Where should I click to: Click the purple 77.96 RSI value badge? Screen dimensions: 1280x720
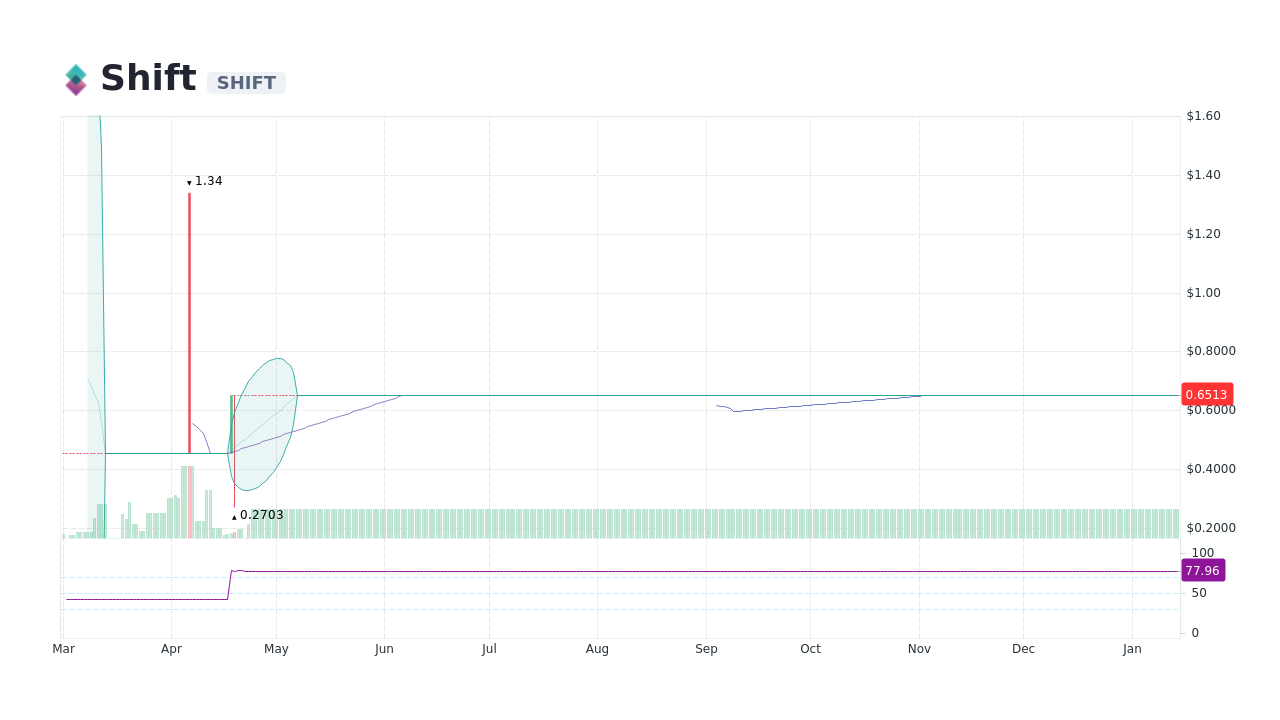(x=1203, y=570)
